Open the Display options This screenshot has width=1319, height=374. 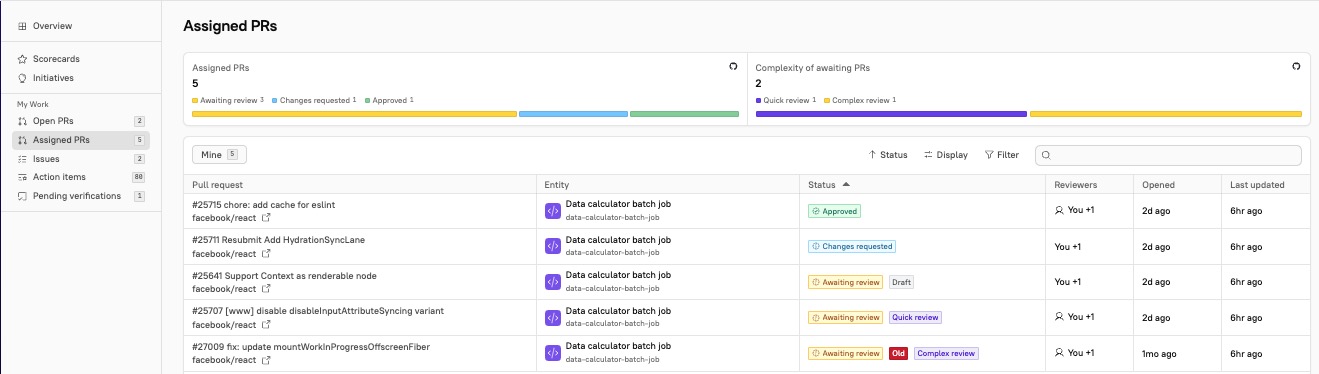point(945,155)
